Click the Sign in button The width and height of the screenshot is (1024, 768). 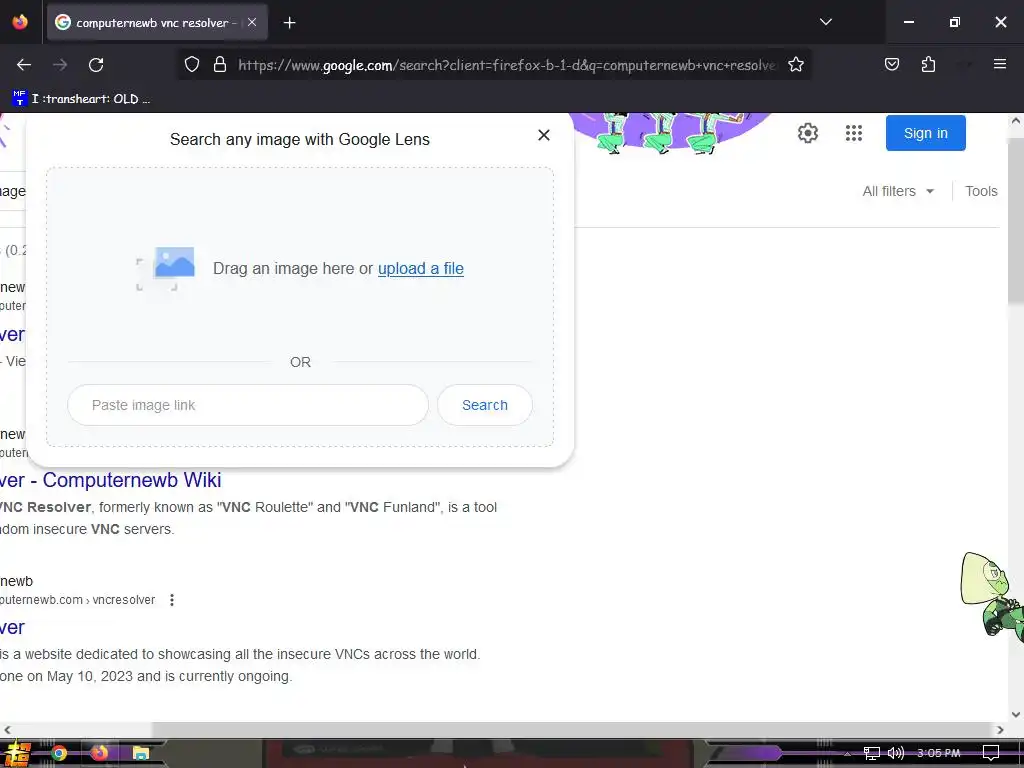tap(925, 133)
